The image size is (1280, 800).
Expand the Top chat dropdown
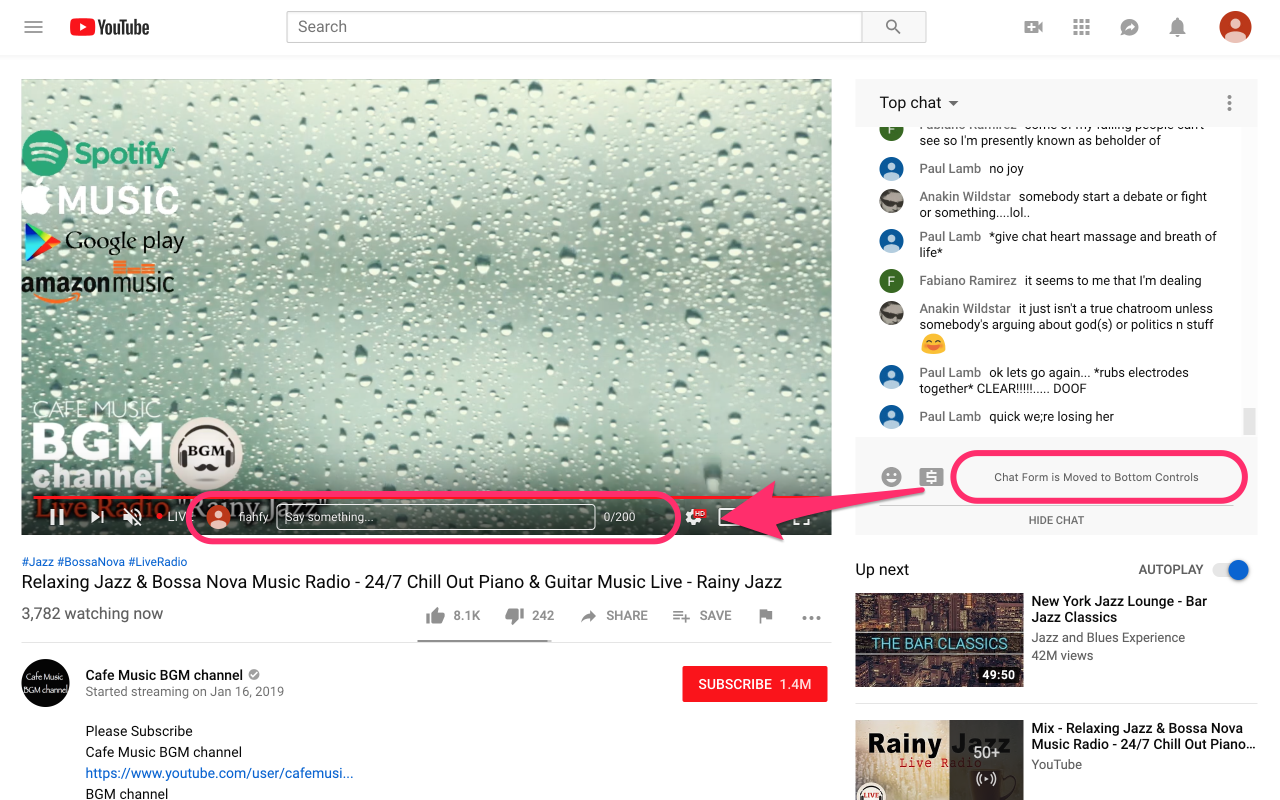click(919, 103)
